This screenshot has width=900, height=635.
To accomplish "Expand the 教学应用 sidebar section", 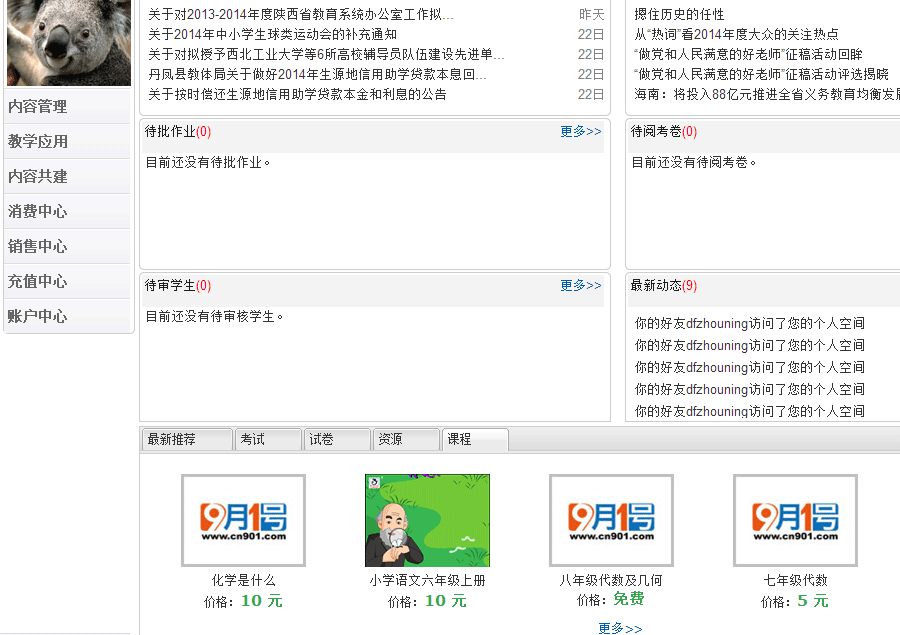I will (38, 142).
